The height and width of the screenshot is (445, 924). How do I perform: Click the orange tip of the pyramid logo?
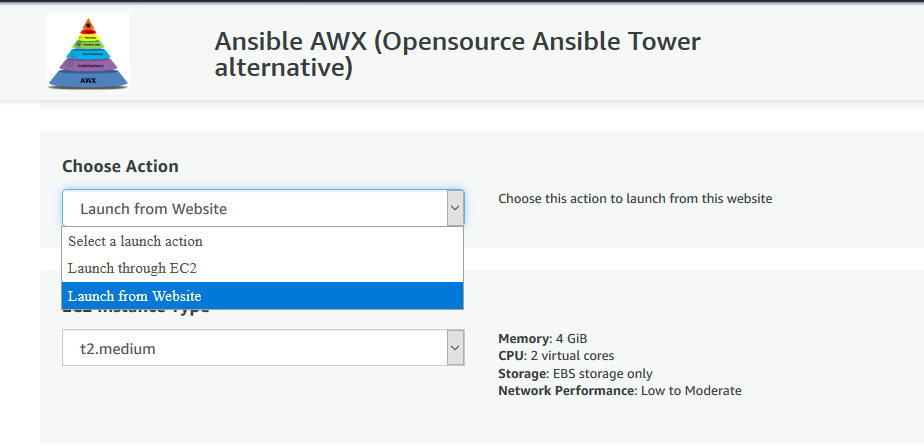pyautogui.click(x=88, y=22)
